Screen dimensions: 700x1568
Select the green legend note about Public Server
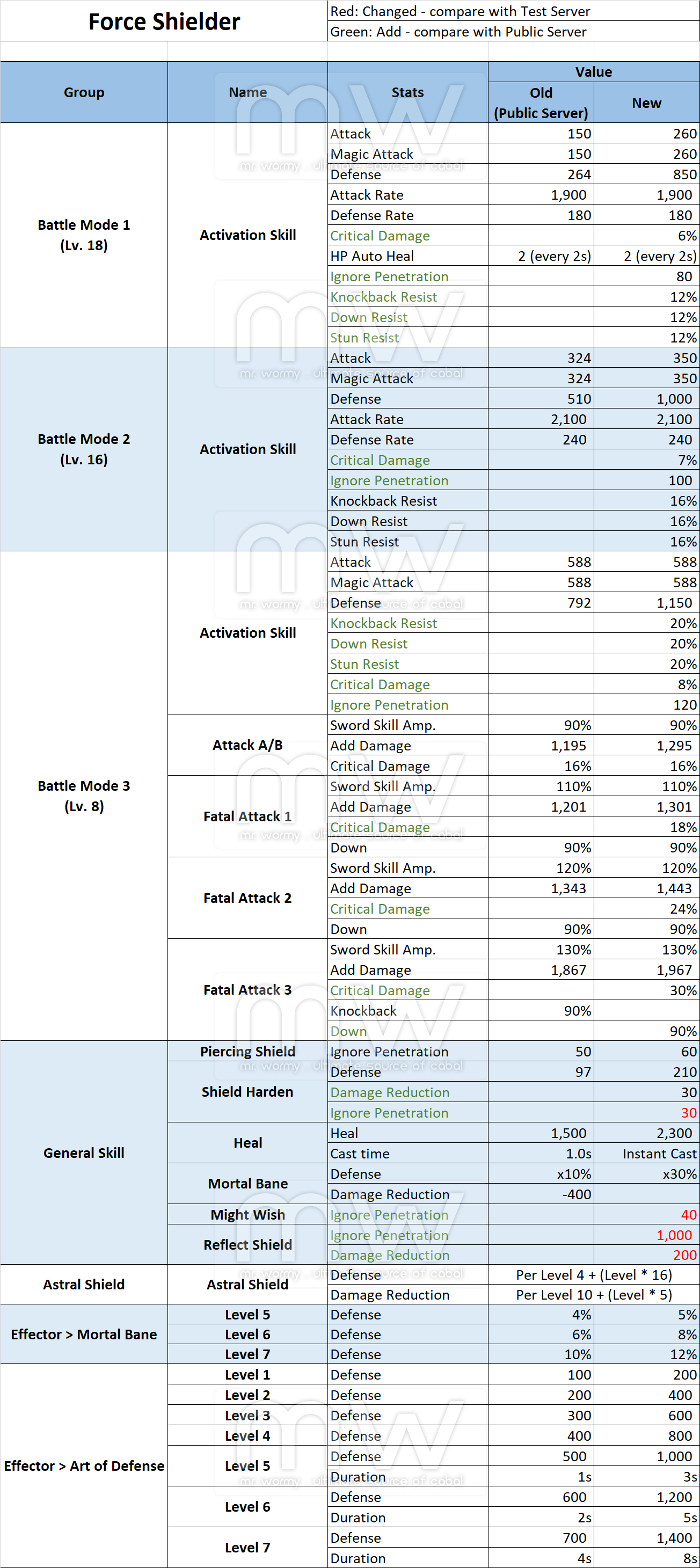coord(458,32)
